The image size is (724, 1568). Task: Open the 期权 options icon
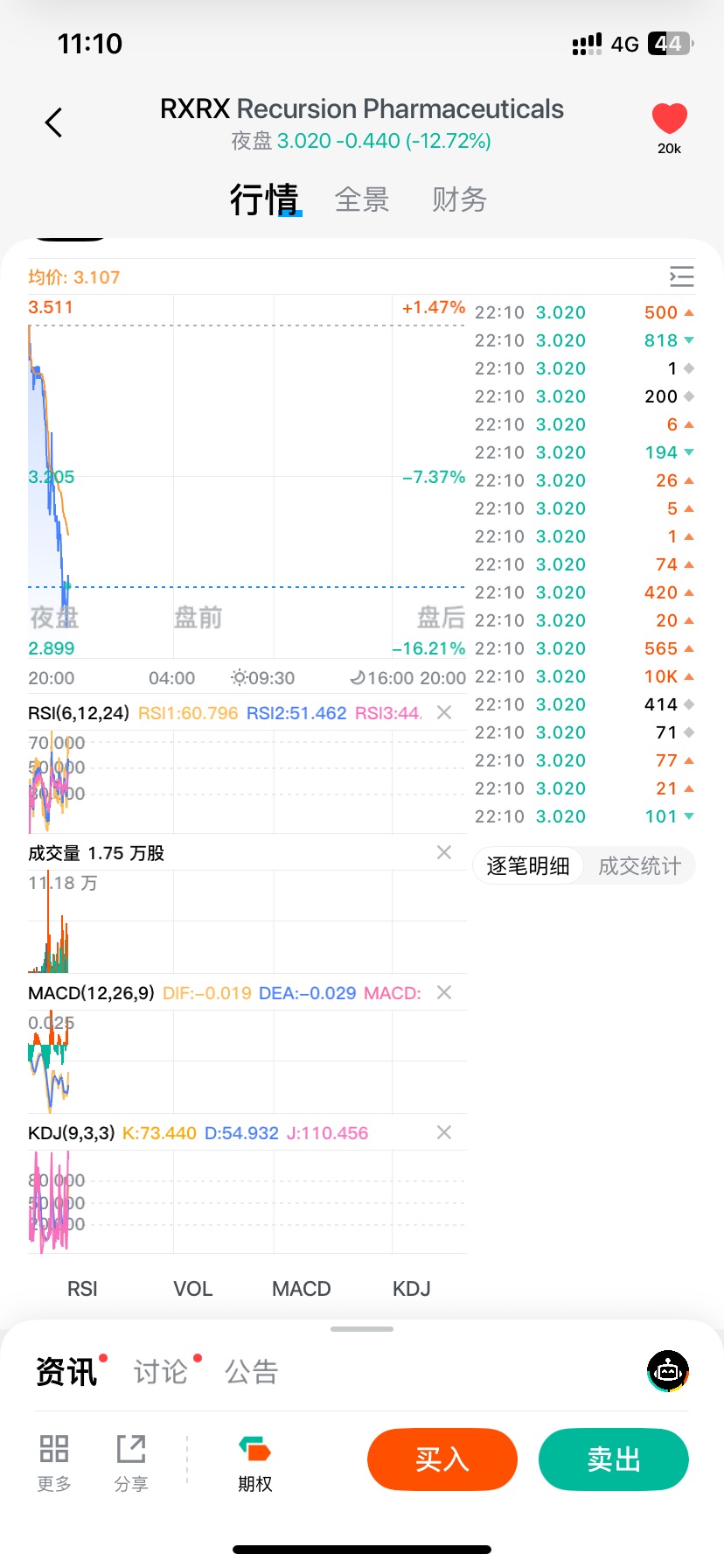pos(255,1451)
